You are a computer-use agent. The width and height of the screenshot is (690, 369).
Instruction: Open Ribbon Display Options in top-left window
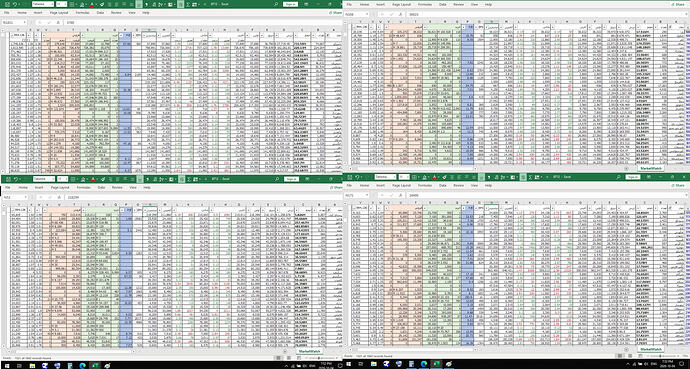pos(306,4)
